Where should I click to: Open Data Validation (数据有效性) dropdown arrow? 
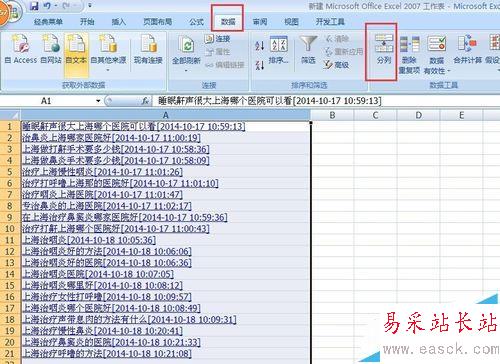coord(449,71)
